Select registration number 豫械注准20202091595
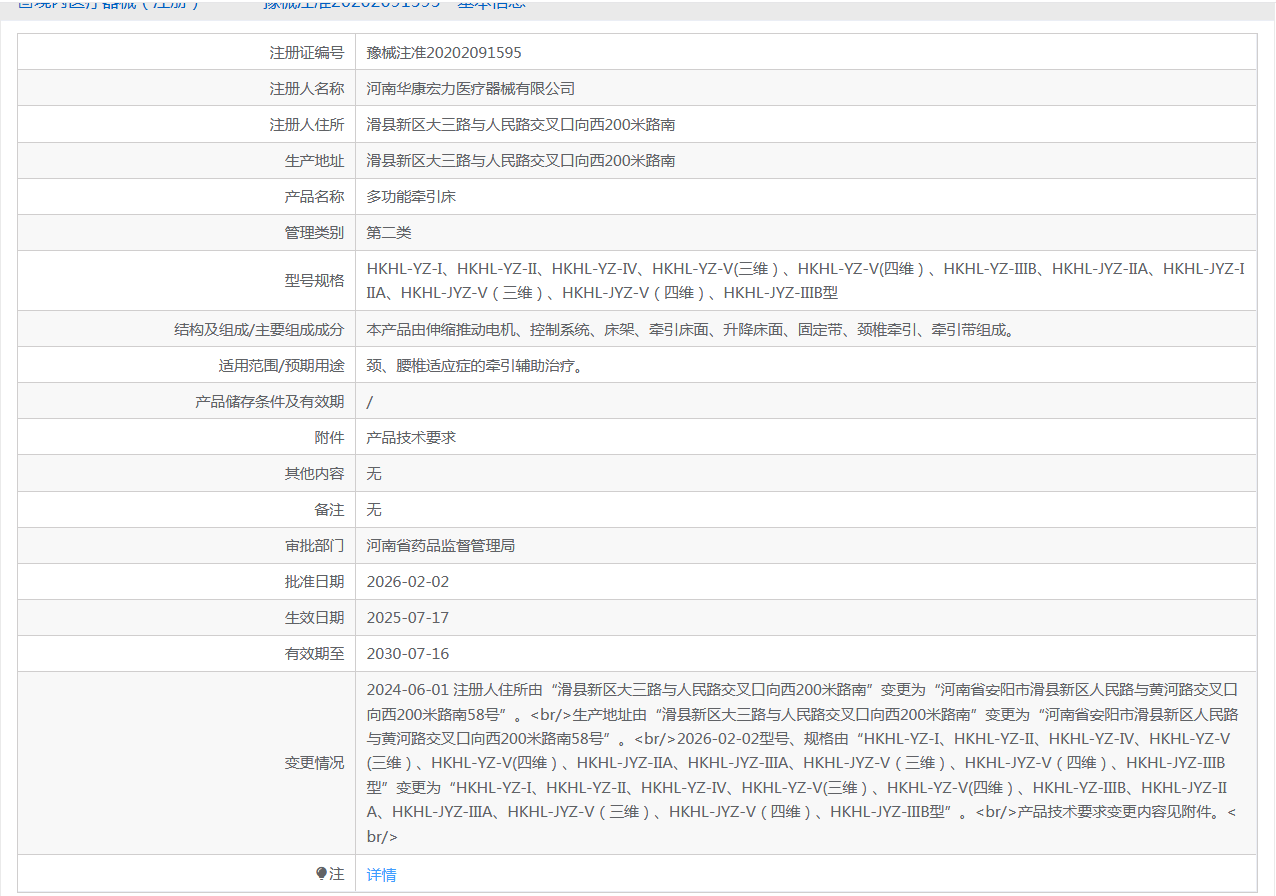This screenshot has width=1276, height=896. pyautogui.click(x=444, y=53)
